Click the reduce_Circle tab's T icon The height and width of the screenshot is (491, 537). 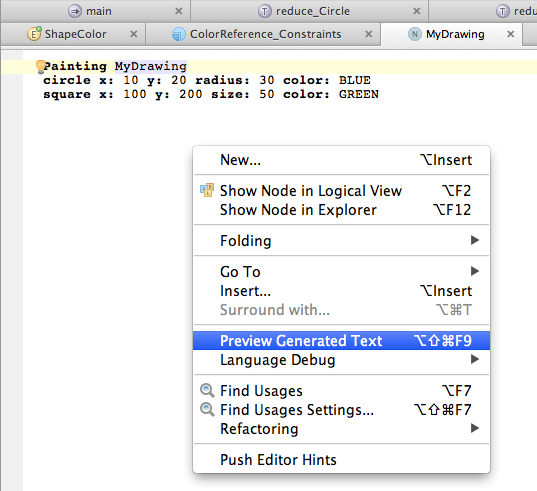pyautogui.click(x=264, y=11)
